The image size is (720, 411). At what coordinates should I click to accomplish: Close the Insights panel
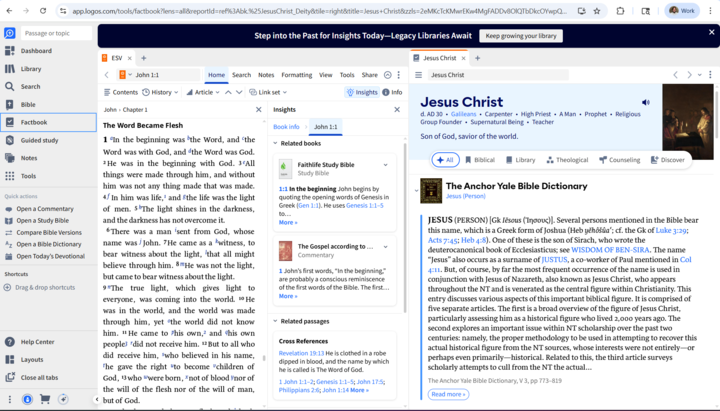(x=397, y=110)
